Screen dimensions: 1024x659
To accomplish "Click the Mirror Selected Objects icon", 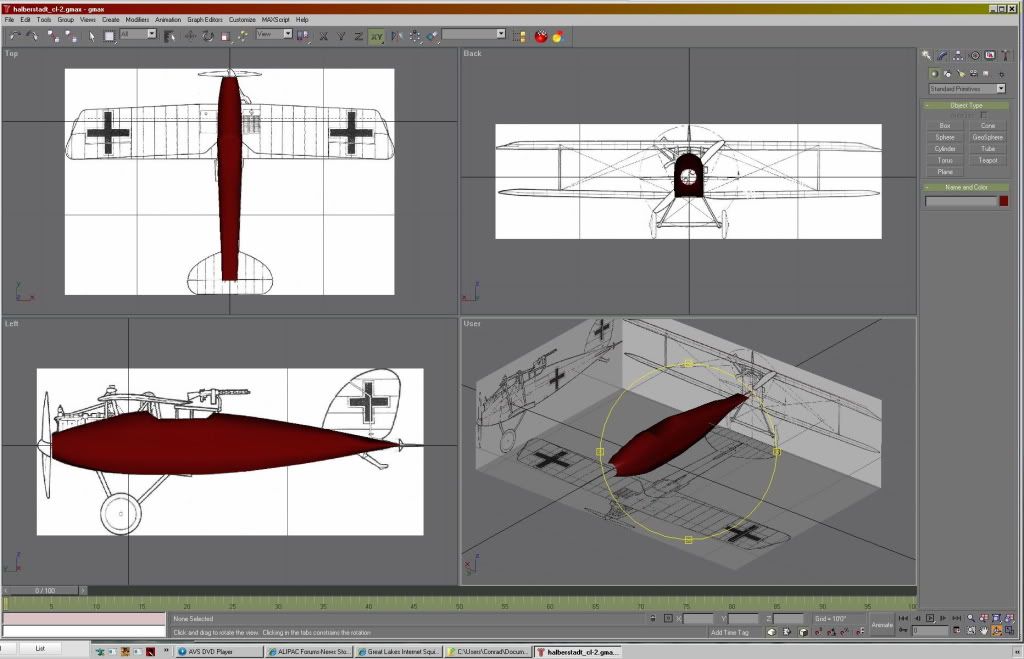I will pyautogui.click(x=396, y=37).
